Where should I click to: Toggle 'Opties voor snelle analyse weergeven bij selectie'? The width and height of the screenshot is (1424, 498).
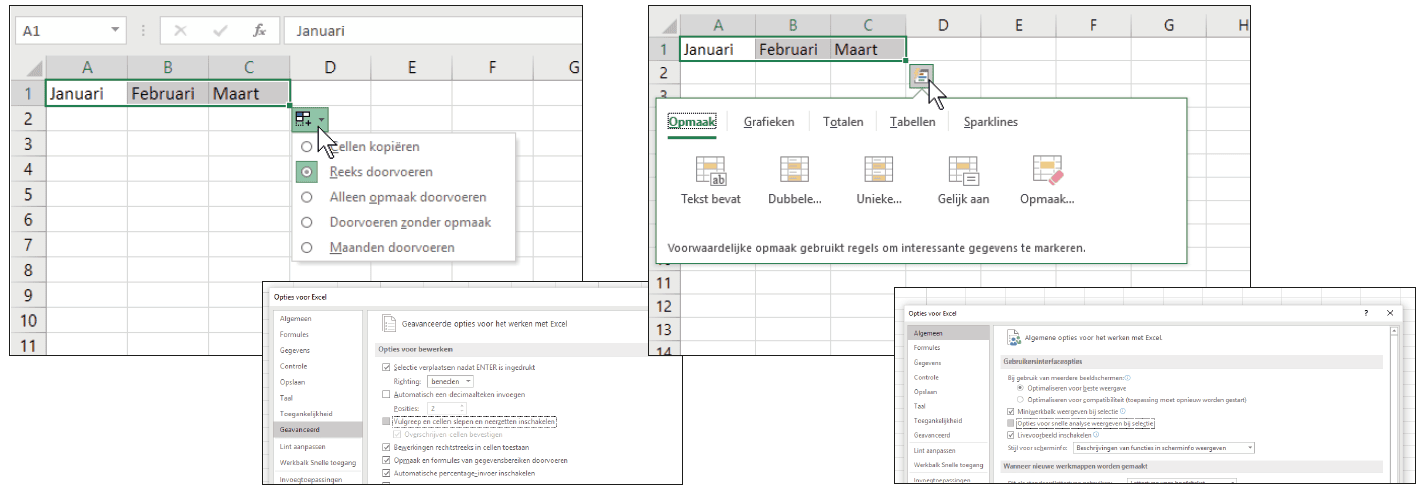(x=1010, y=423)
